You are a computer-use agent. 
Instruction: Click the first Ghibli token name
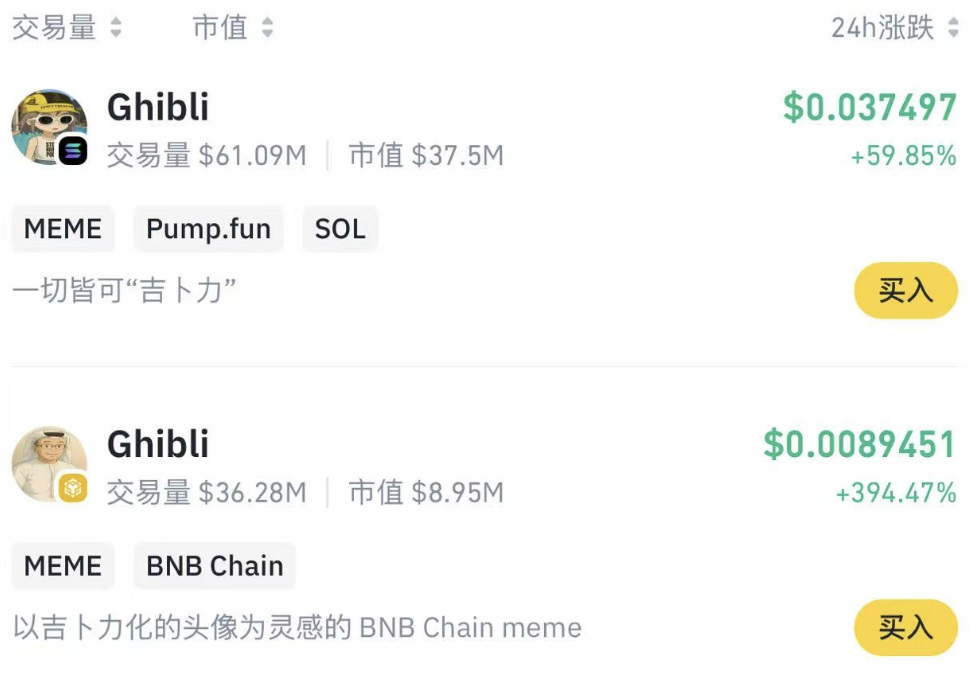coord(157,106)
